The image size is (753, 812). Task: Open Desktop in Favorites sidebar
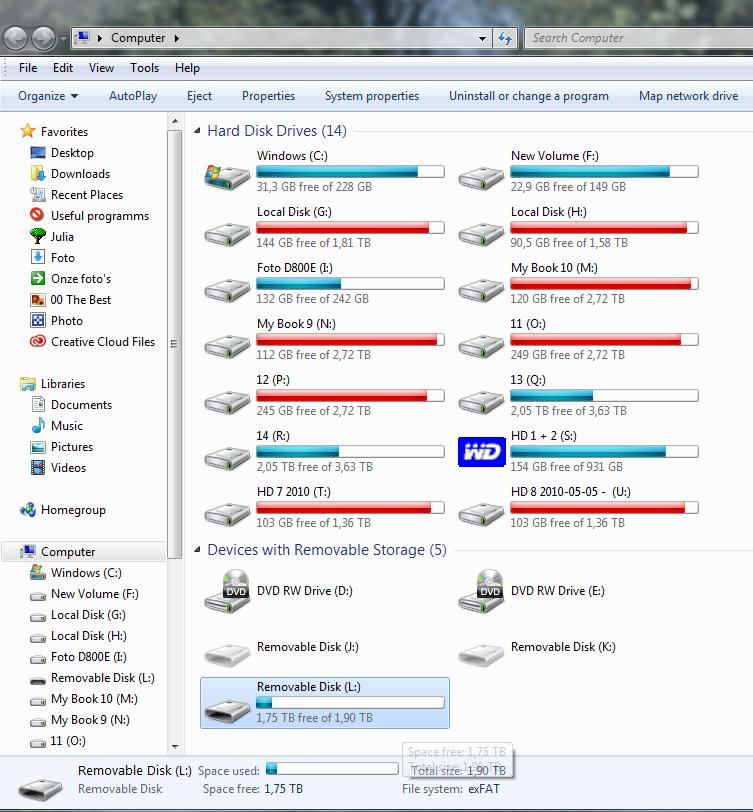(x=72, y=153)
